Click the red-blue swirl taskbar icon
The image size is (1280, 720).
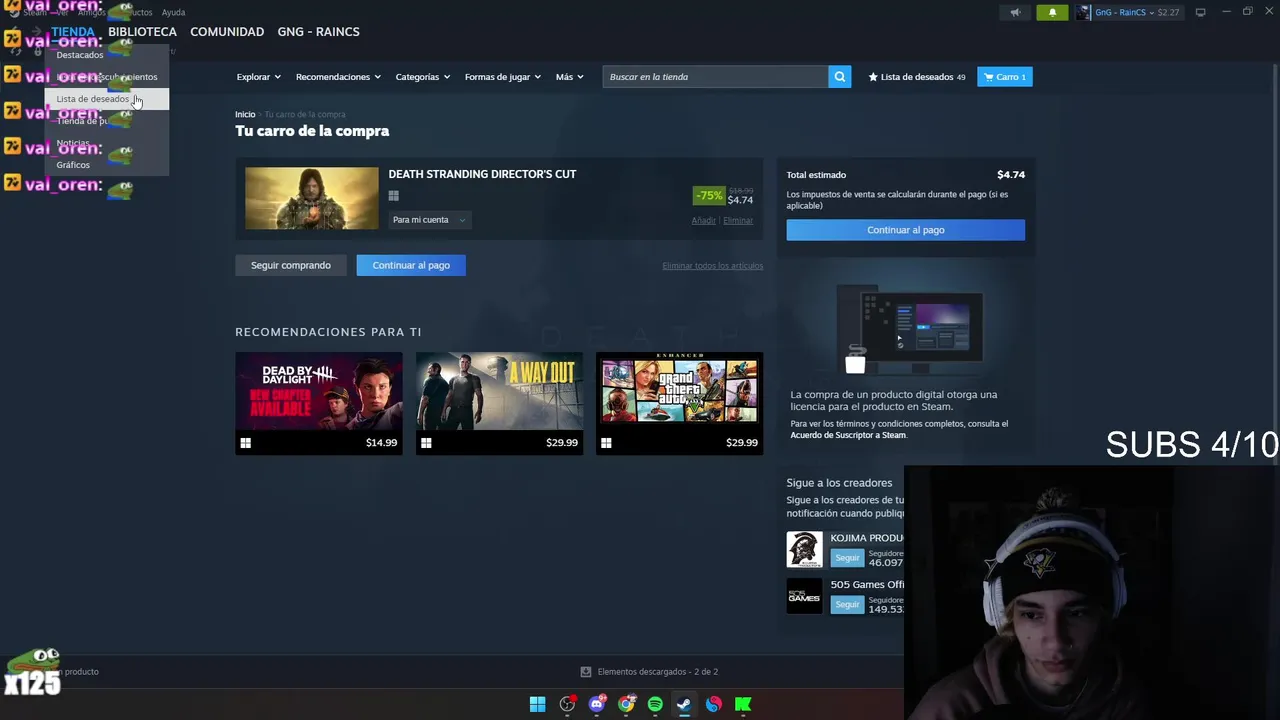point(714,704)
